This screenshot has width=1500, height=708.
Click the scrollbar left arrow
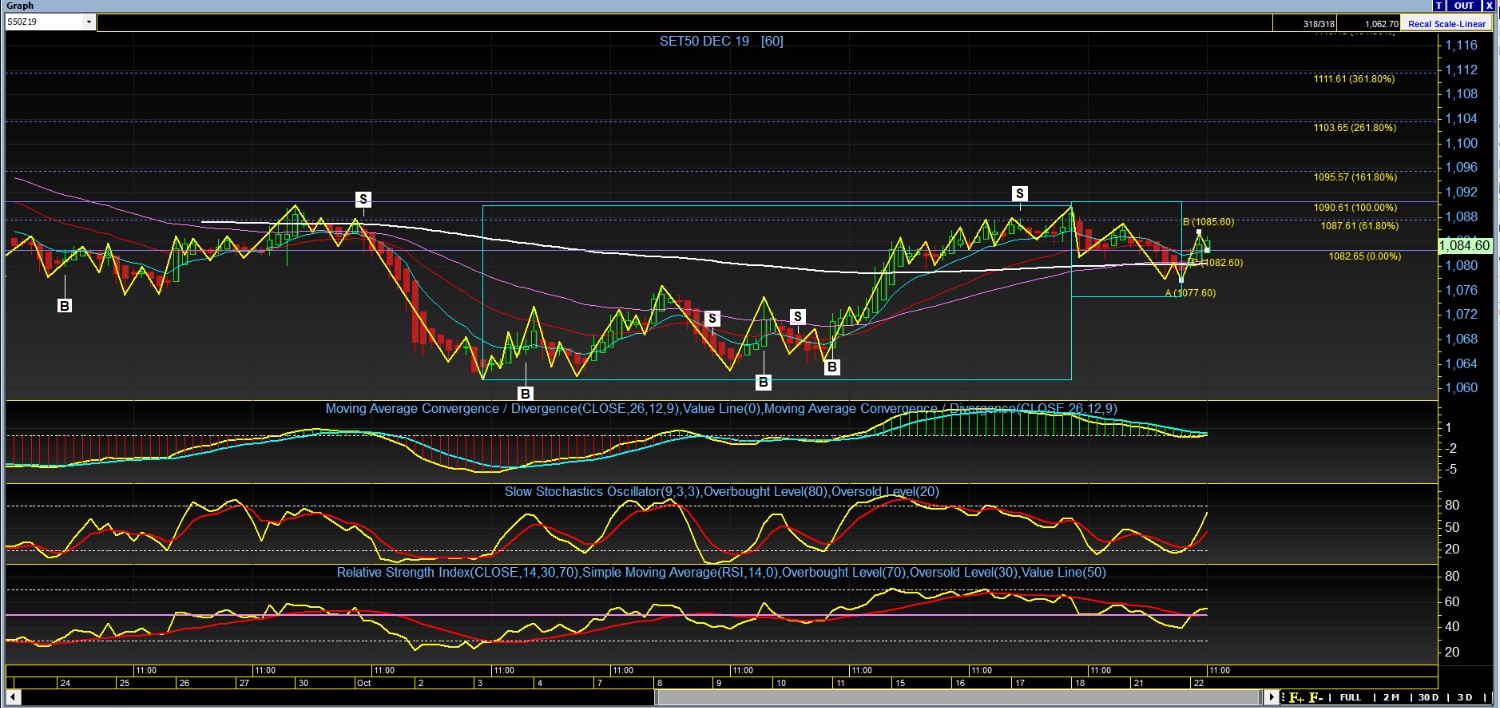[11, 697]
